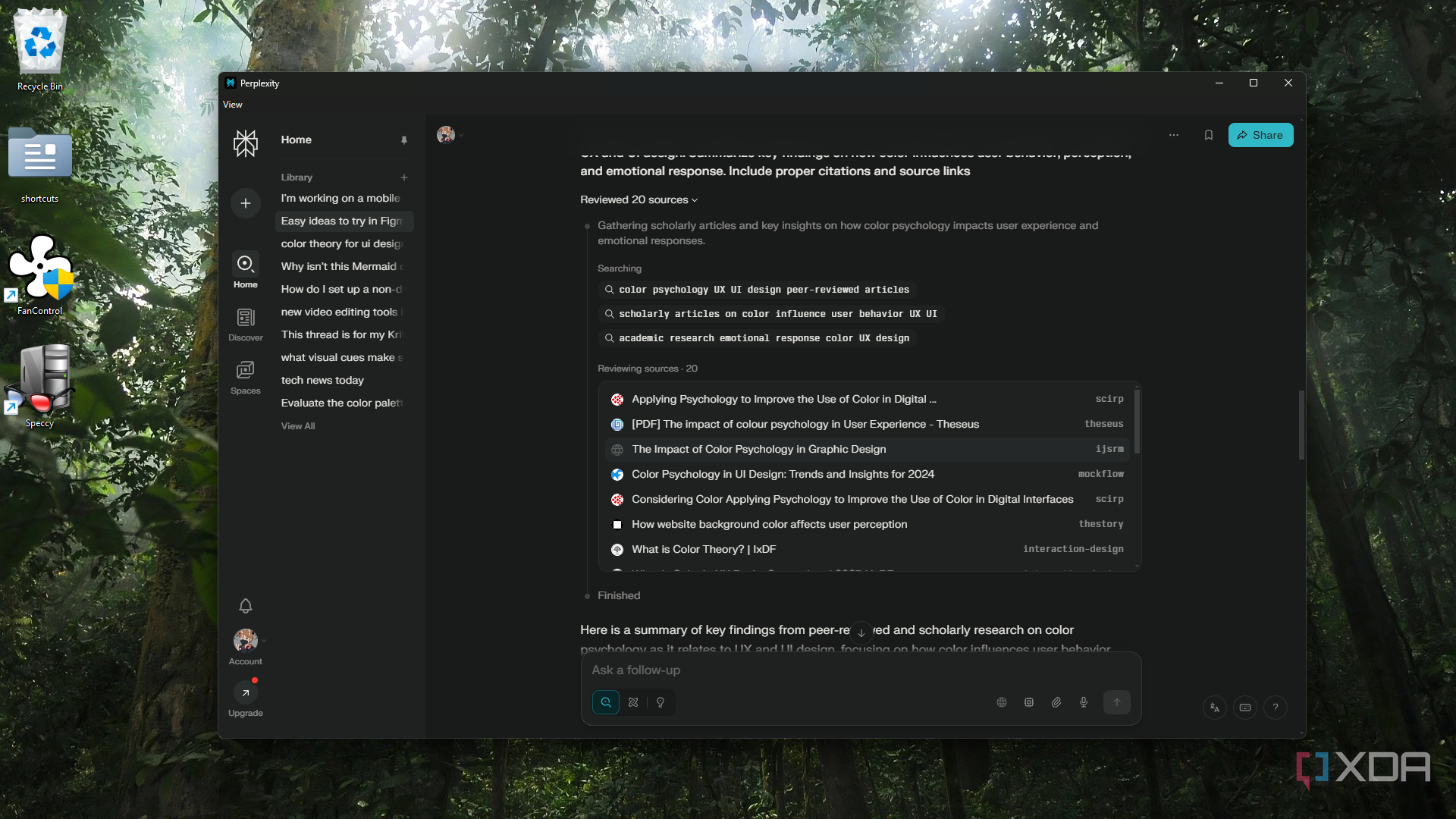This screenshot has width=1456, height=819.
Task: Collapse the Reviewed 20 sources expander
Action: coord(639,199)
